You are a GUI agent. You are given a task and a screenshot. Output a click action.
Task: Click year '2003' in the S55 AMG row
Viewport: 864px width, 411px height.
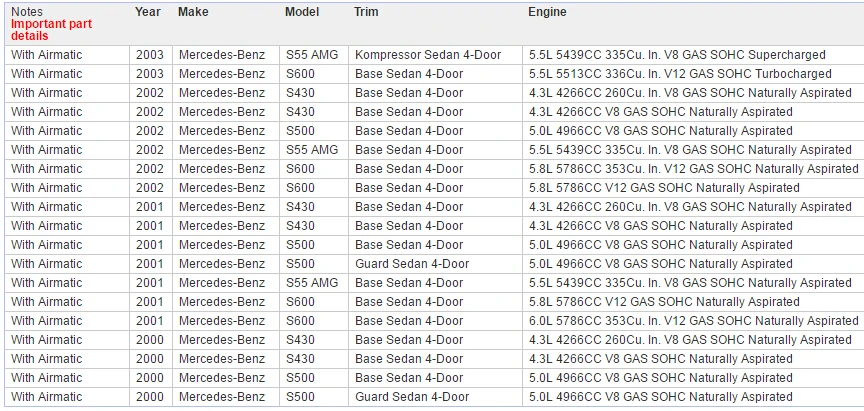pyautogui.click(x=150, y=55)
